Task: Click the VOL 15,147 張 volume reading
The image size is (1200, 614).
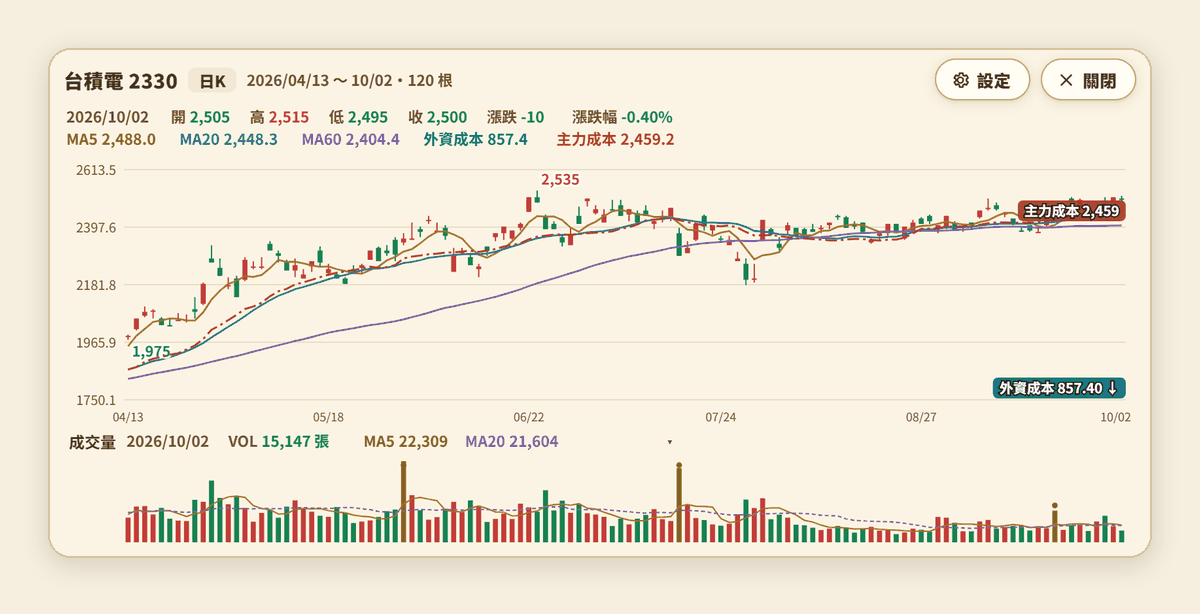Action: point(278,442)
